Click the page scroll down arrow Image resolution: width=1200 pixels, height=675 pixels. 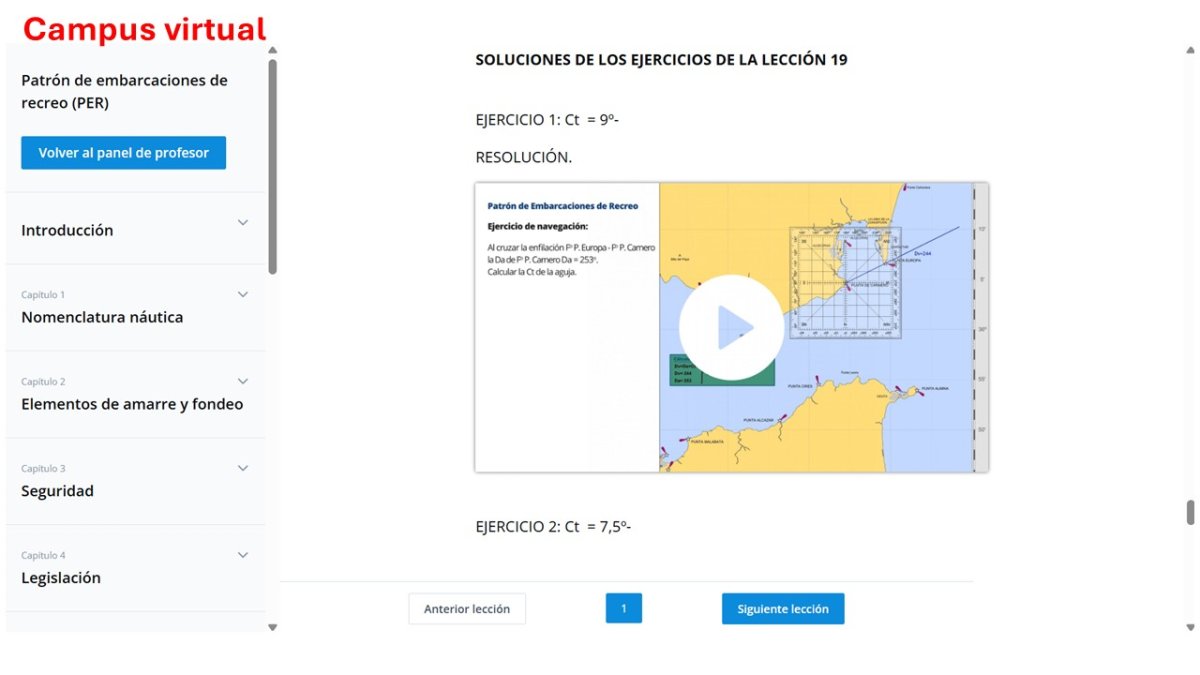1190,627
